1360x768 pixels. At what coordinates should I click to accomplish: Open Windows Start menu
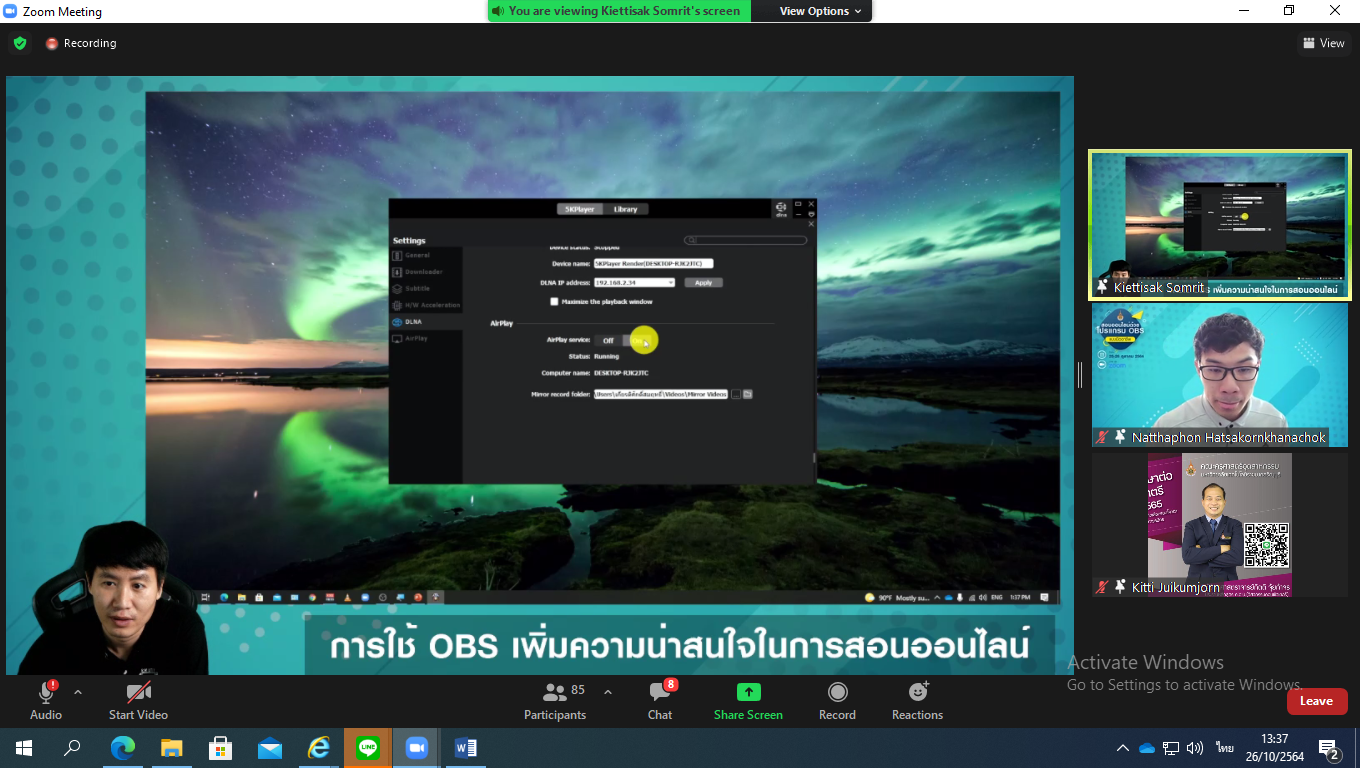[24, 748]
